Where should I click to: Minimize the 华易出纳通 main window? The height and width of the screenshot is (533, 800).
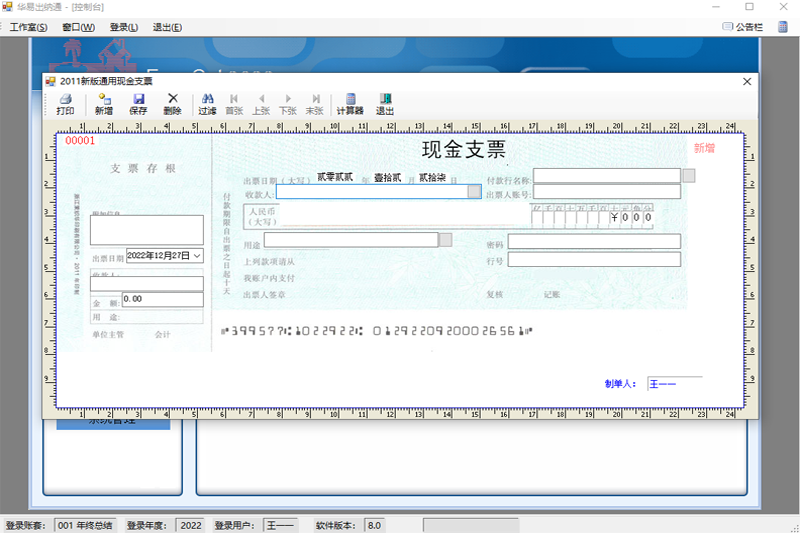point(716,7)
